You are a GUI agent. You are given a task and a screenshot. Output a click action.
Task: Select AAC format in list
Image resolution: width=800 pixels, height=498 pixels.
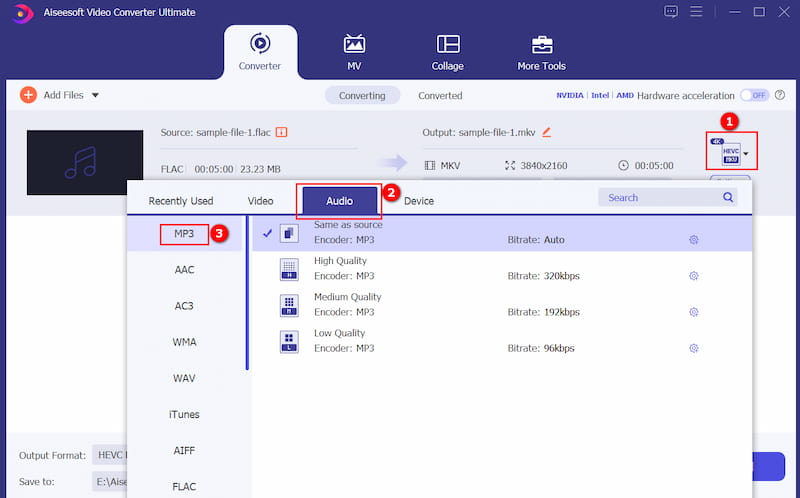tap(184, 270)
